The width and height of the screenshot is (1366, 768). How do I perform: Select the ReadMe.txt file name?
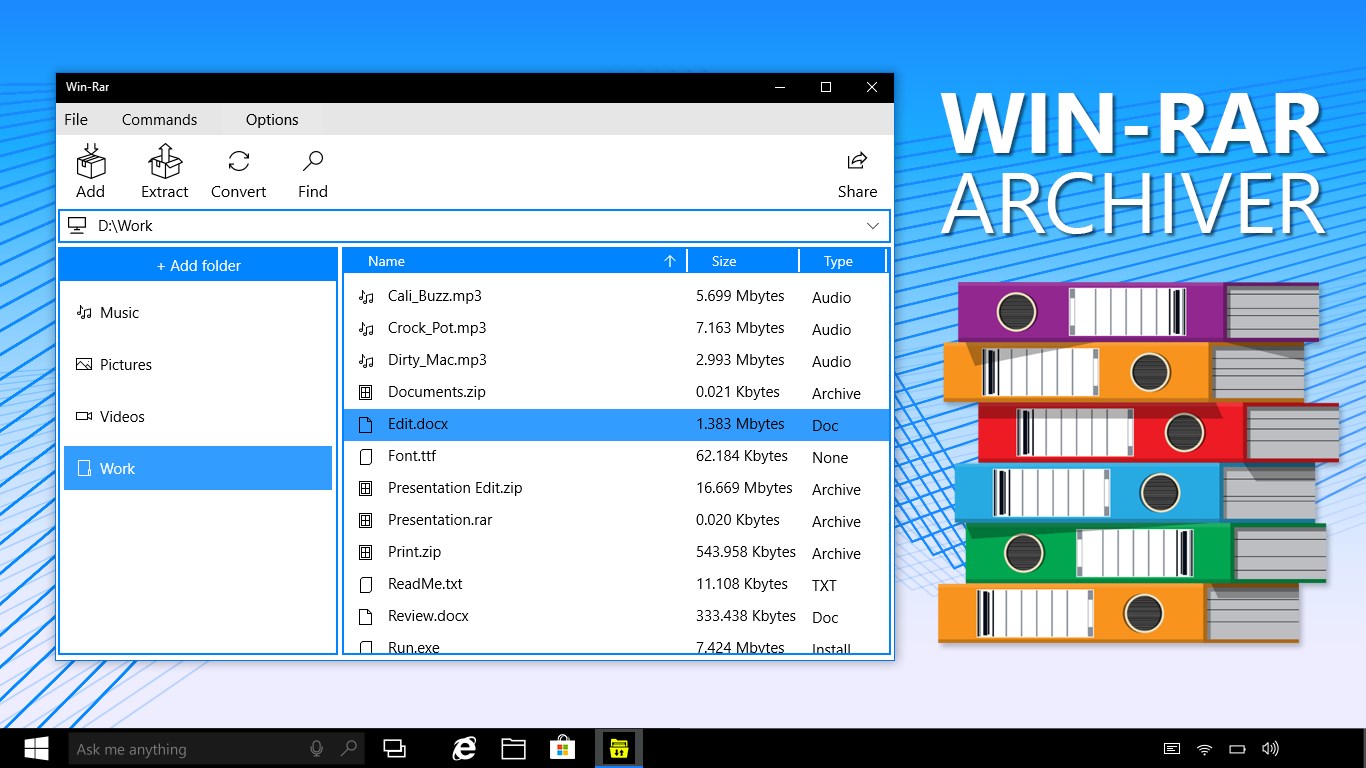tap(425, 584)
